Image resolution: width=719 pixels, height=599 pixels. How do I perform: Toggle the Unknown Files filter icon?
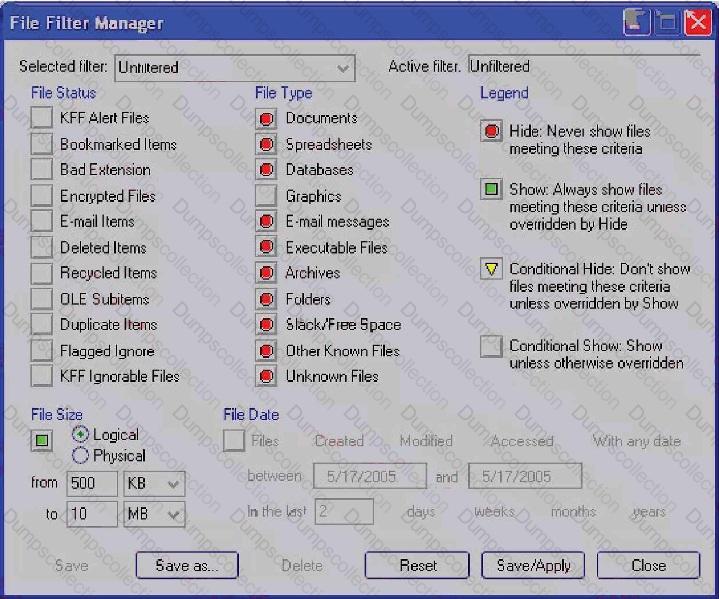(x=266, y=377)
